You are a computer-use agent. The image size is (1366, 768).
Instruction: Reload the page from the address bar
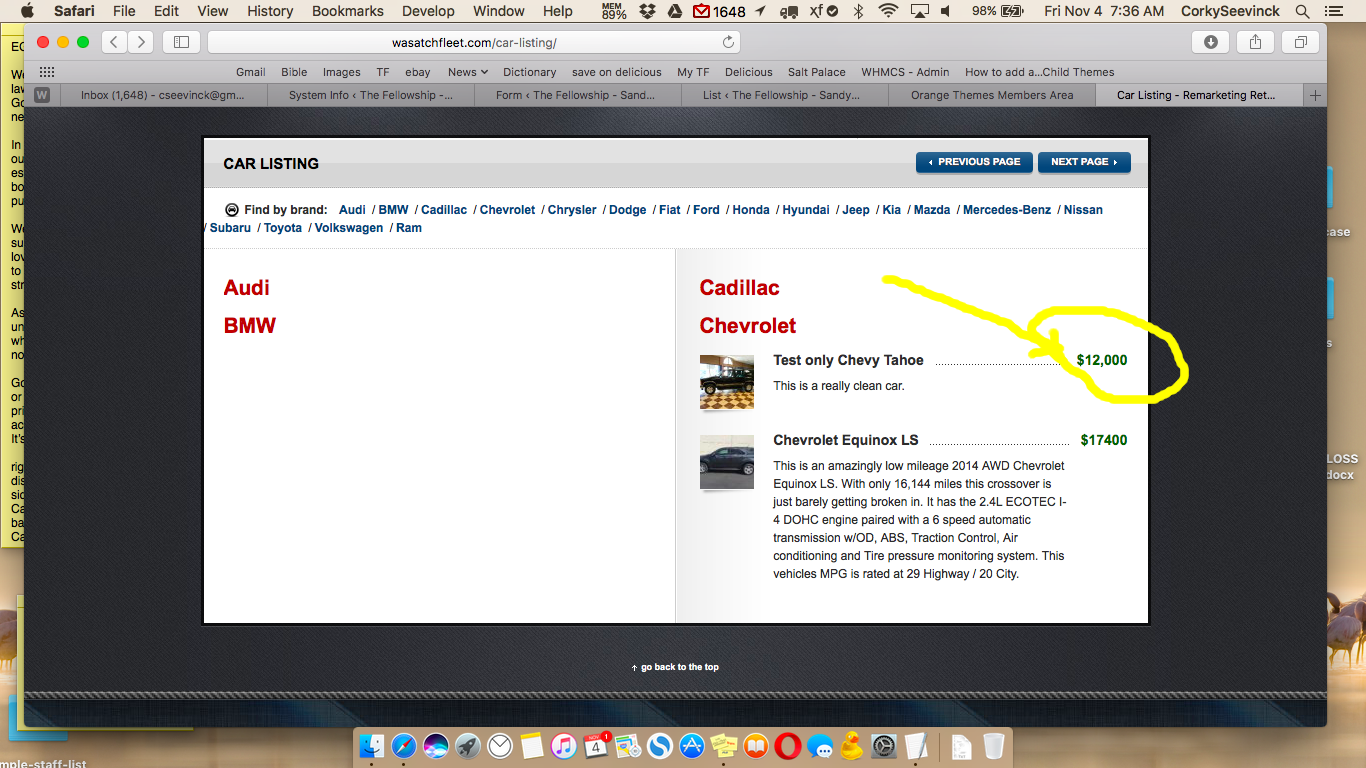click(728, 42)
